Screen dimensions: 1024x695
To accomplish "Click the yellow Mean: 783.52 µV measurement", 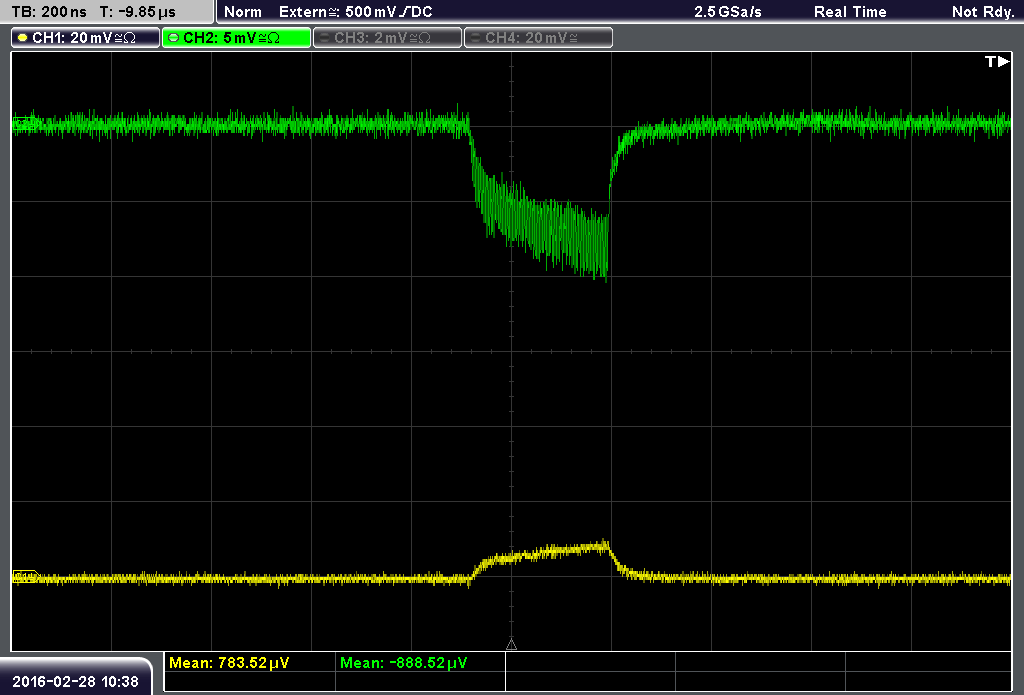I will (229, 662).
